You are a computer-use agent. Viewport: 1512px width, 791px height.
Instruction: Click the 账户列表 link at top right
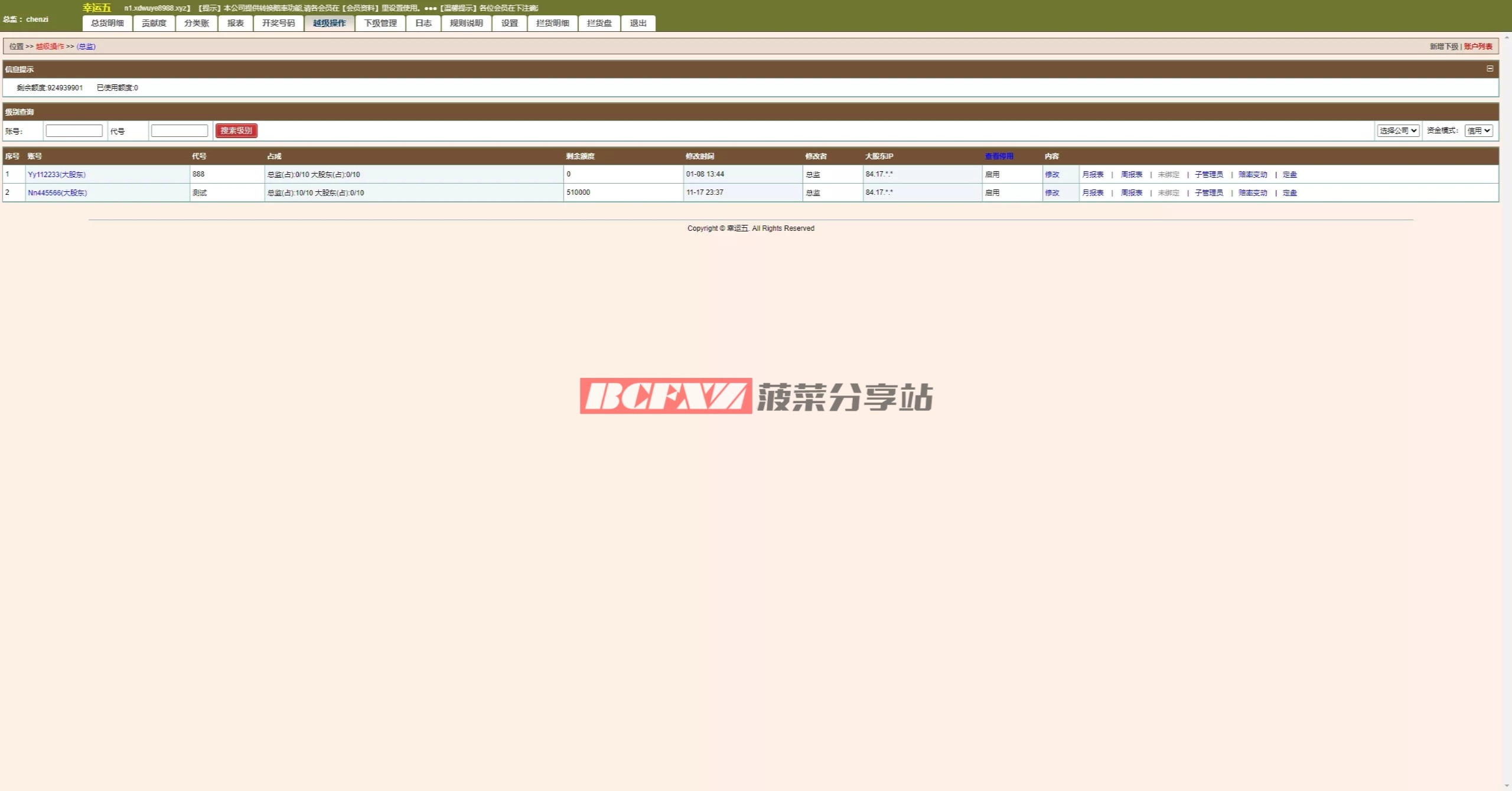pos(1478,46)
